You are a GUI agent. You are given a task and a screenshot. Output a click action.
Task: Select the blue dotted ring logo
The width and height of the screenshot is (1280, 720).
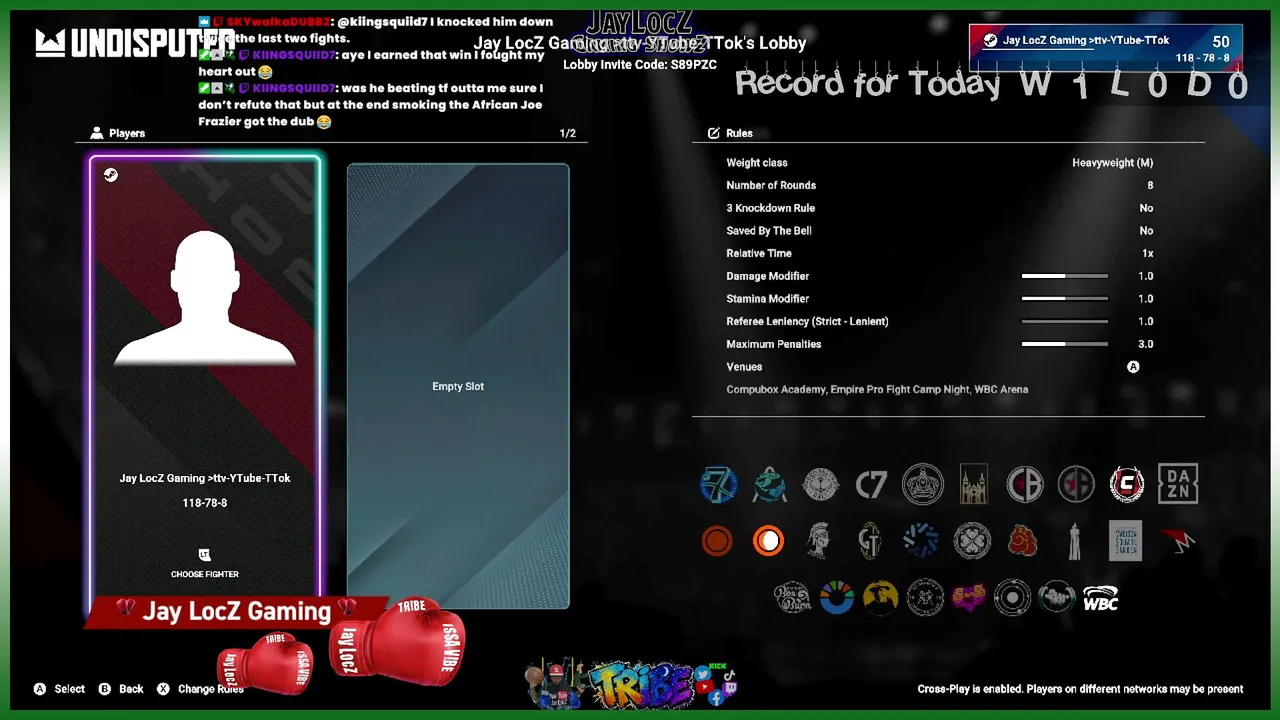click(920, 541)
